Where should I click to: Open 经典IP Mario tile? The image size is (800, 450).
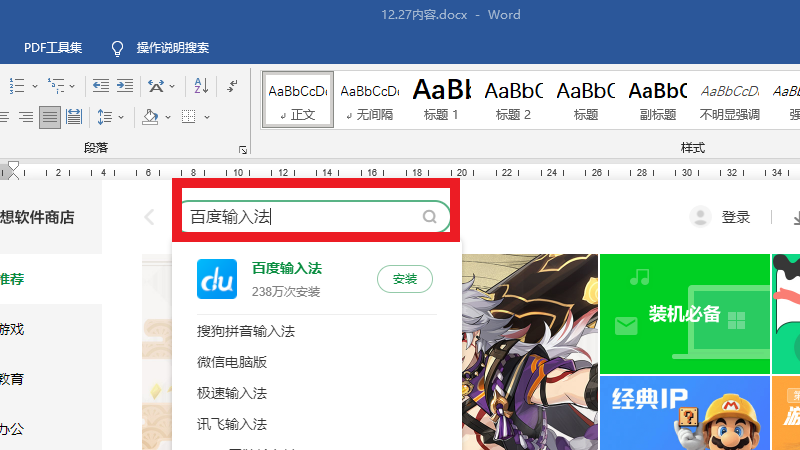[x=685, y=413]
